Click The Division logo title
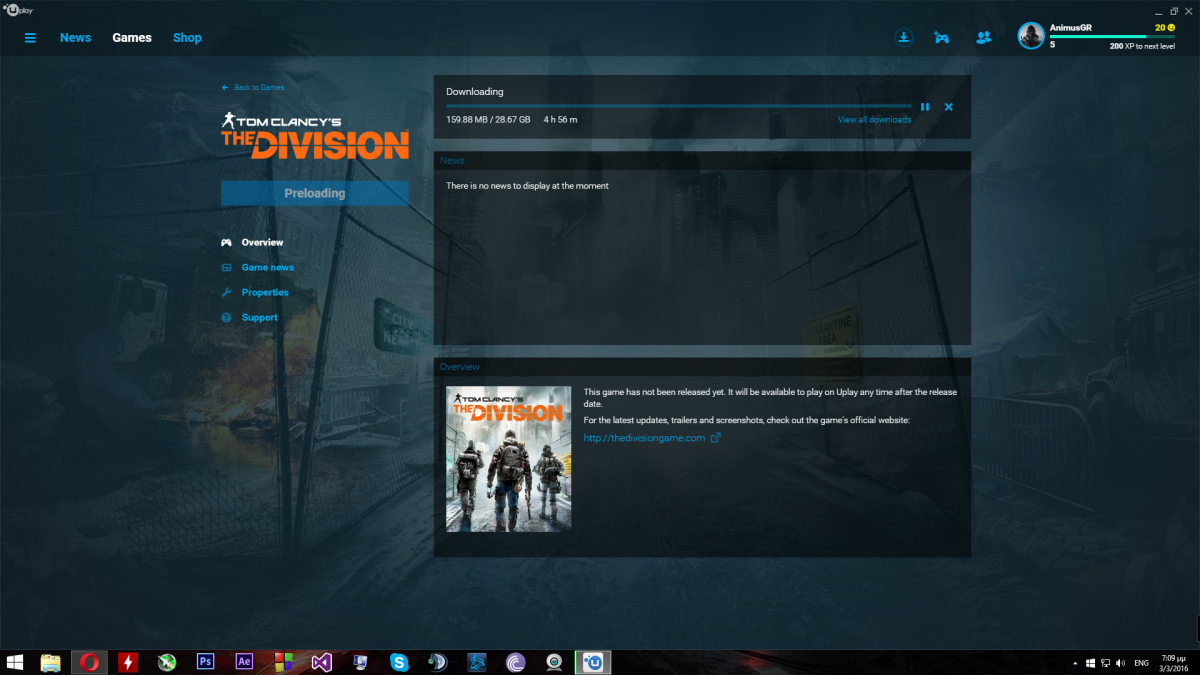 tap(315, 136)
